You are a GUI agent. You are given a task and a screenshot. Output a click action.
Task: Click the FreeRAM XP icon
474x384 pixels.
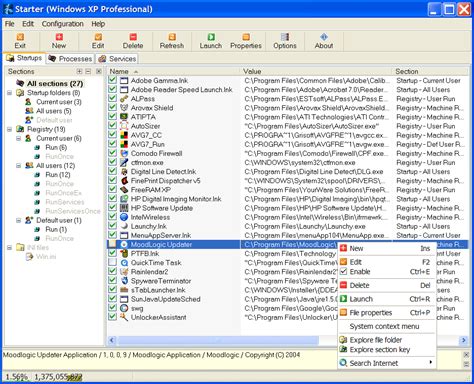(124, 190)
